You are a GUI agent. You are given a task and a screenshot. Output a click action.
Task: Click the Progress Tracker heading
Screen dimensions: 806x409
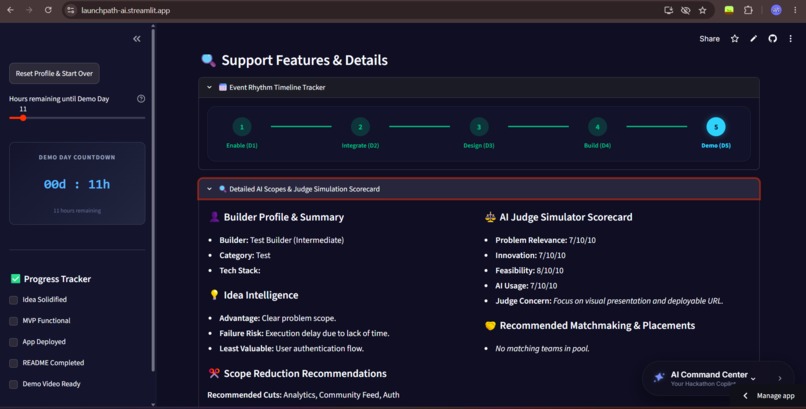(x=57, y=279)
